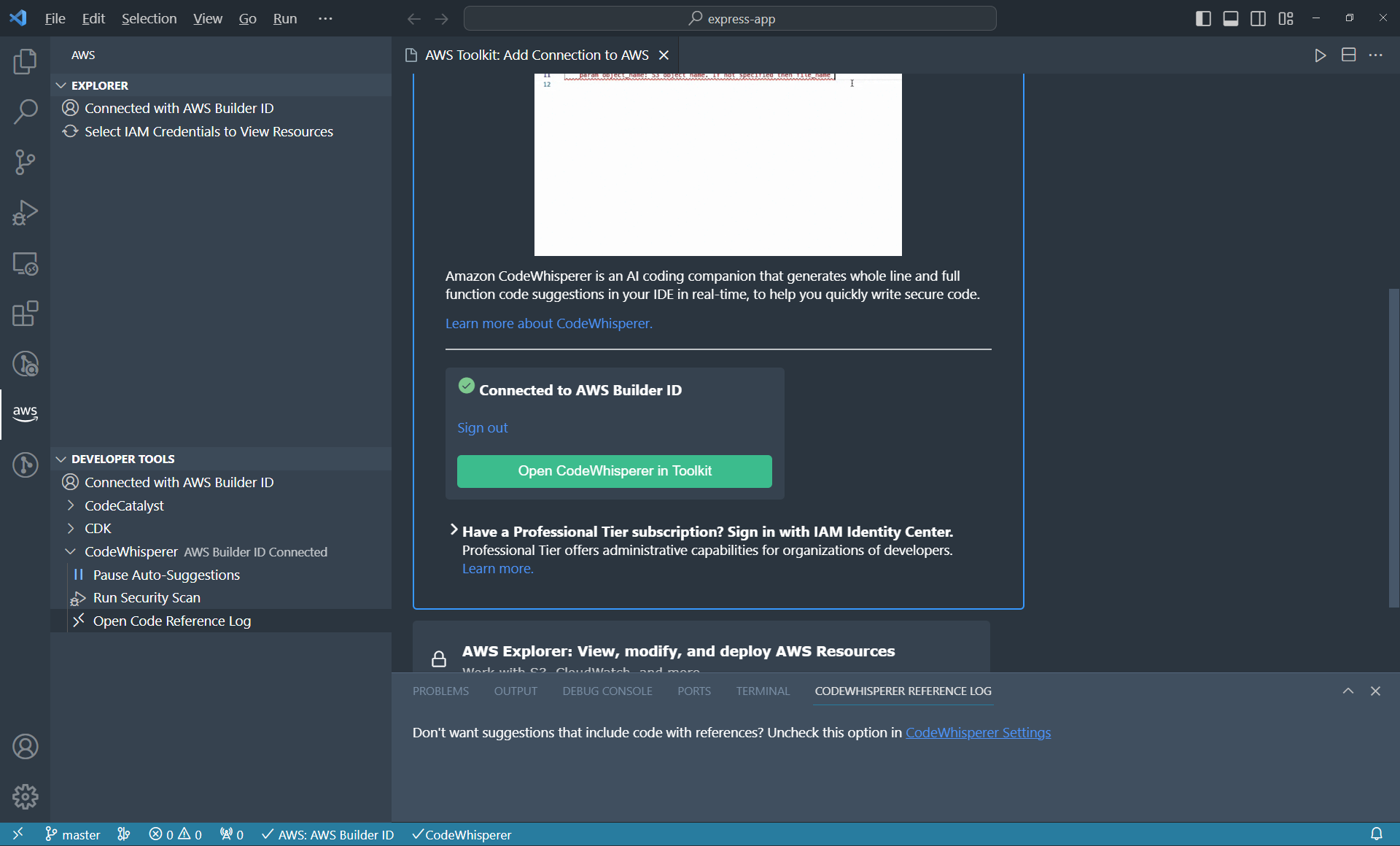Open the Run menu

284,19
